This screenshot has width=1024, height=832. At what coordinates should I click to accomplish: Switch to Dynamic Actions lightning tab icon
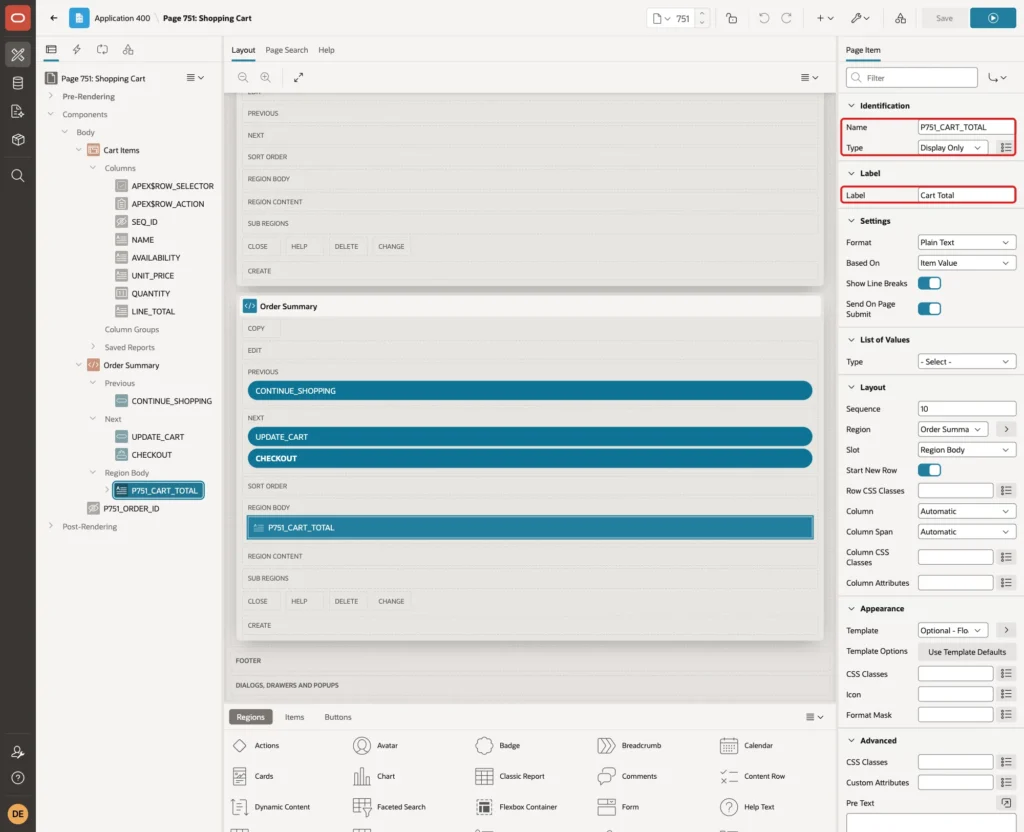click(x=76, y=50)
